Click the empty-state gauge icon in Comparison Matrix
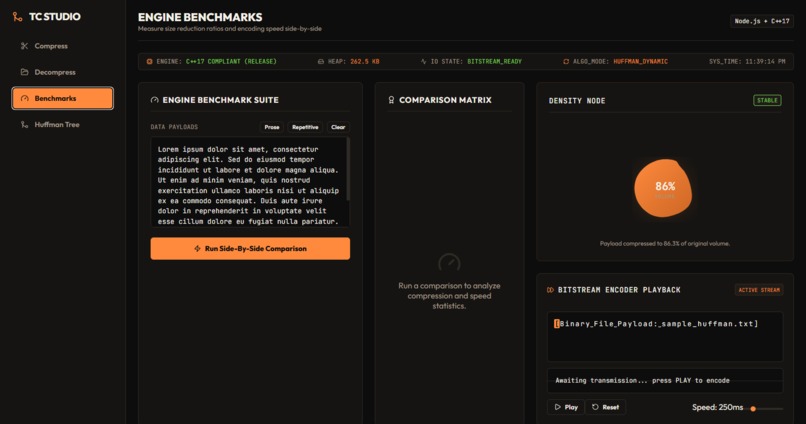 click(449, 263)
